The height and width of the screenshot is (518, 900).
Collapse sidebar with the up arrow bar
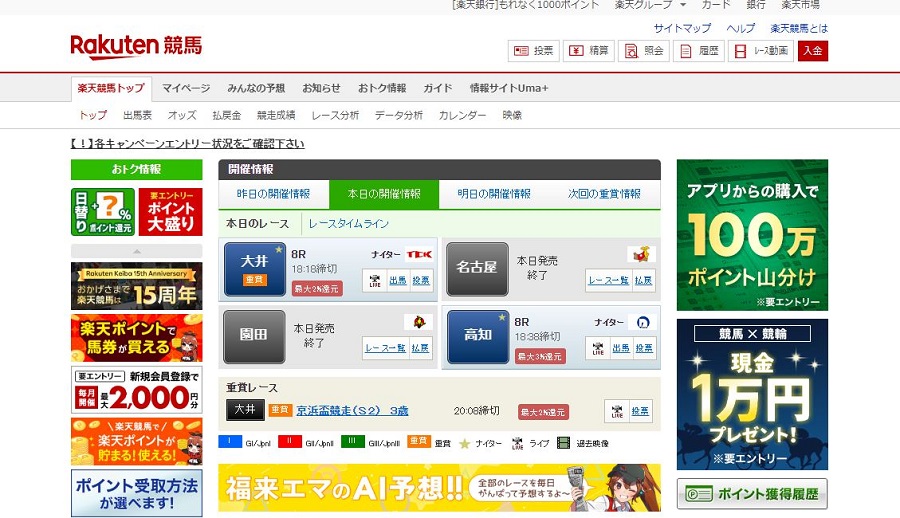tap(137, 251)
